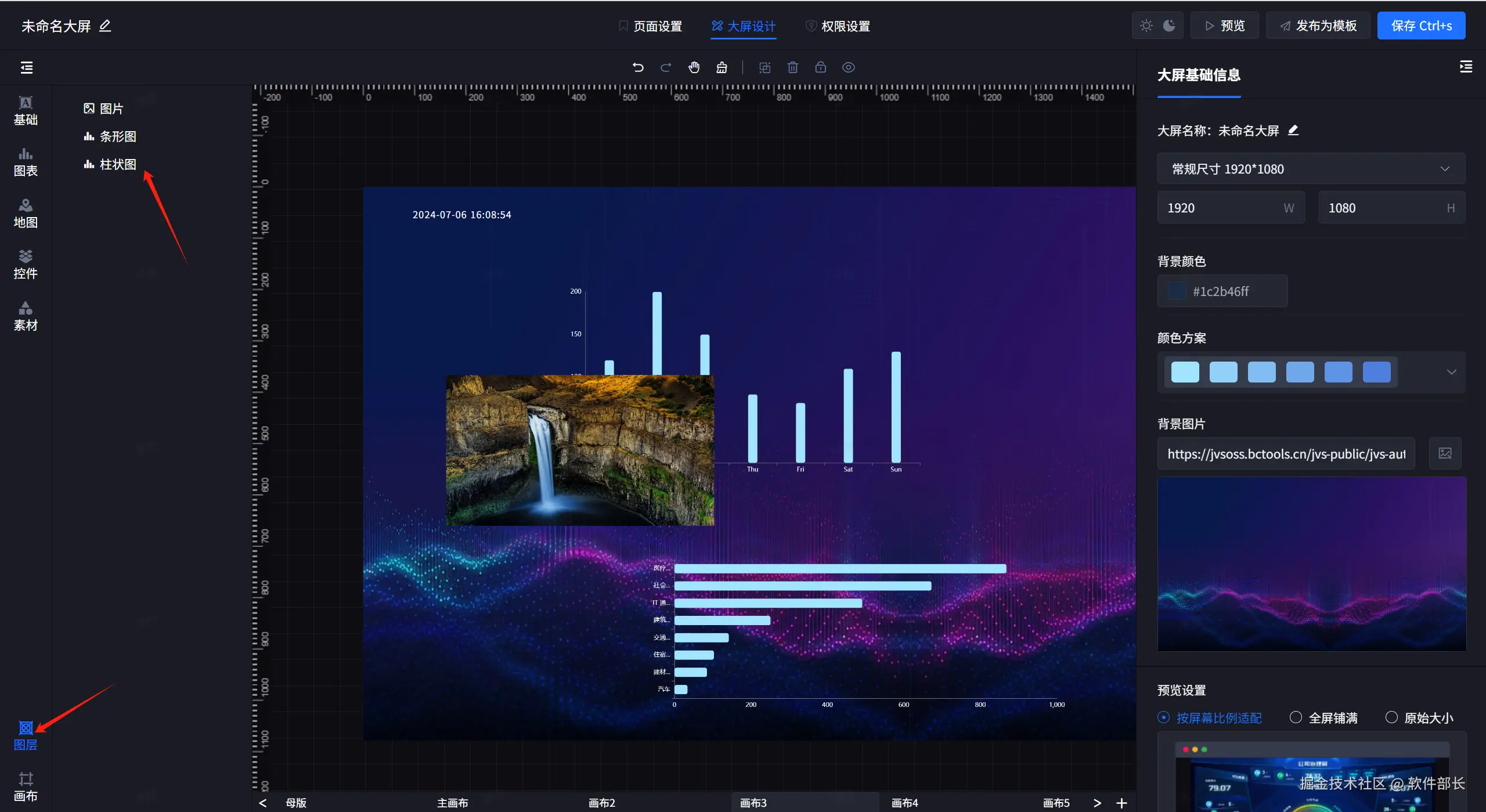
Task: Open the #1c2b46ff background color swatch
Action: pos(1177,291)
